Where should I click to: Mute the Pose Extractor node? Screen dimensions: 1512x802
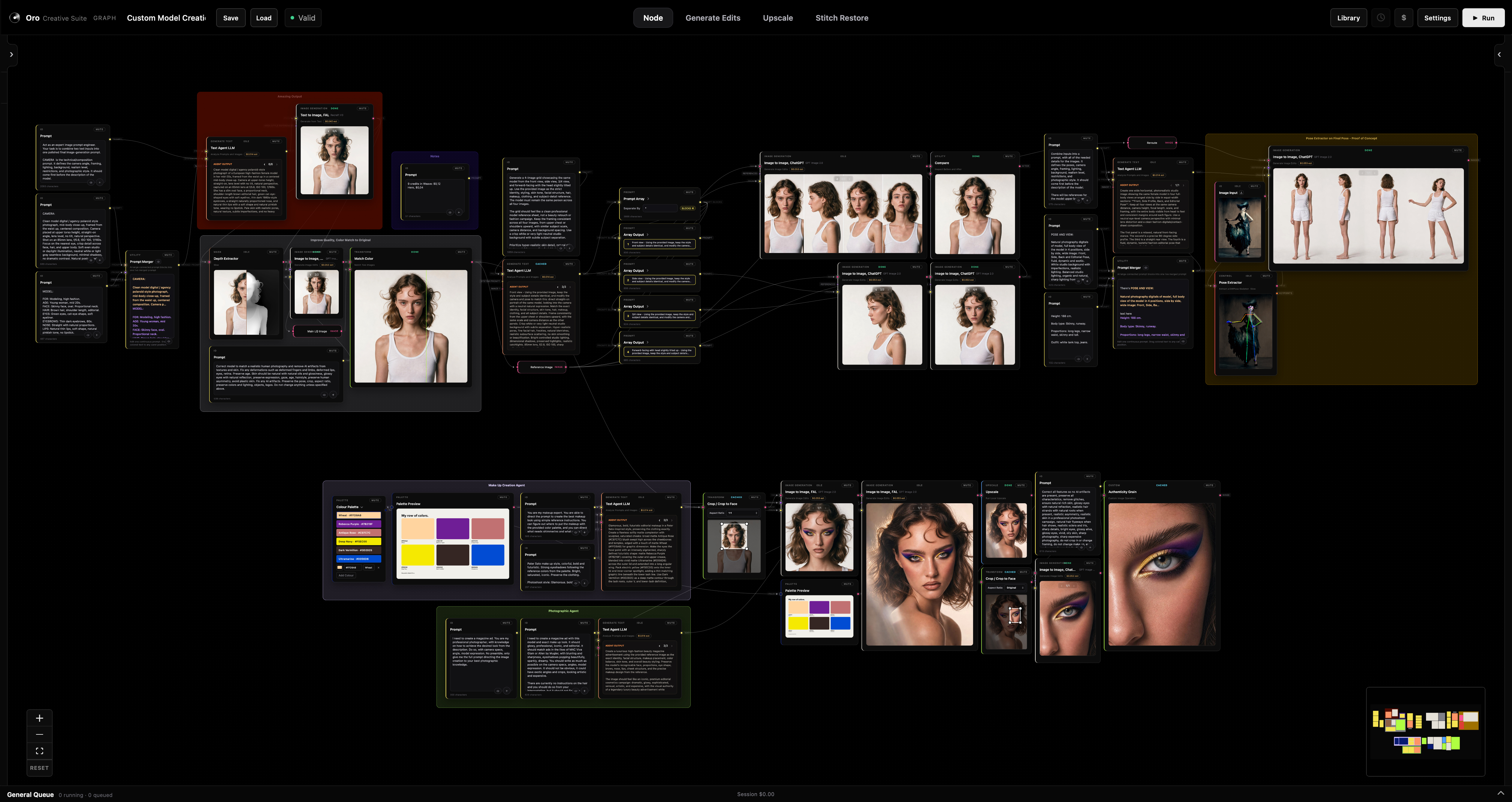point(1266,276)
